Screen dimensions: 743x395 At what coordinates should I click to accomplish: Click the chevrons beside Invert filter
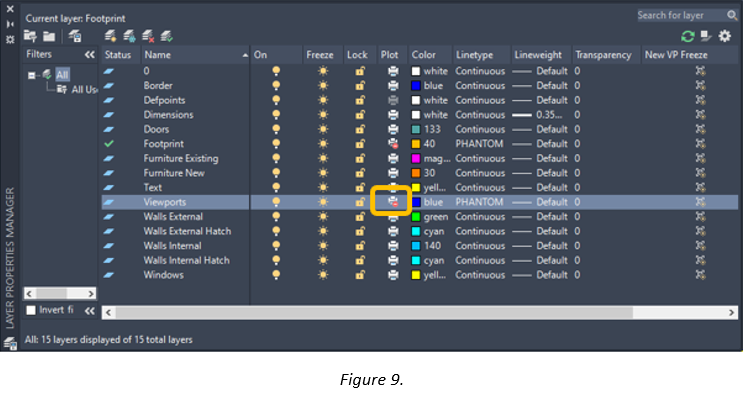click(90, 311)
